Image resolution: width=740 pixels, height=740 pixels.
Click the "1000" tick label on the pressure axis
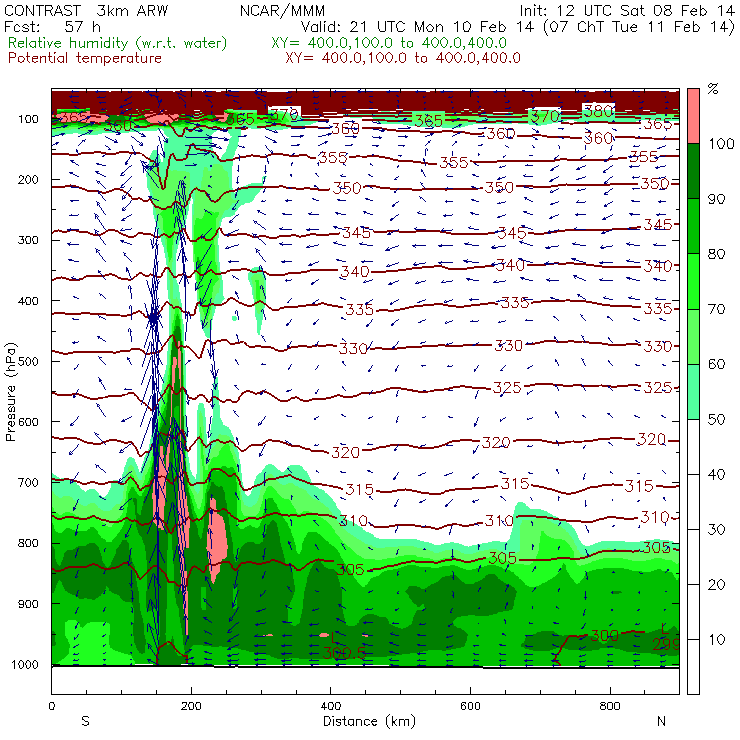pyautogui.click(x=25, y=664)
